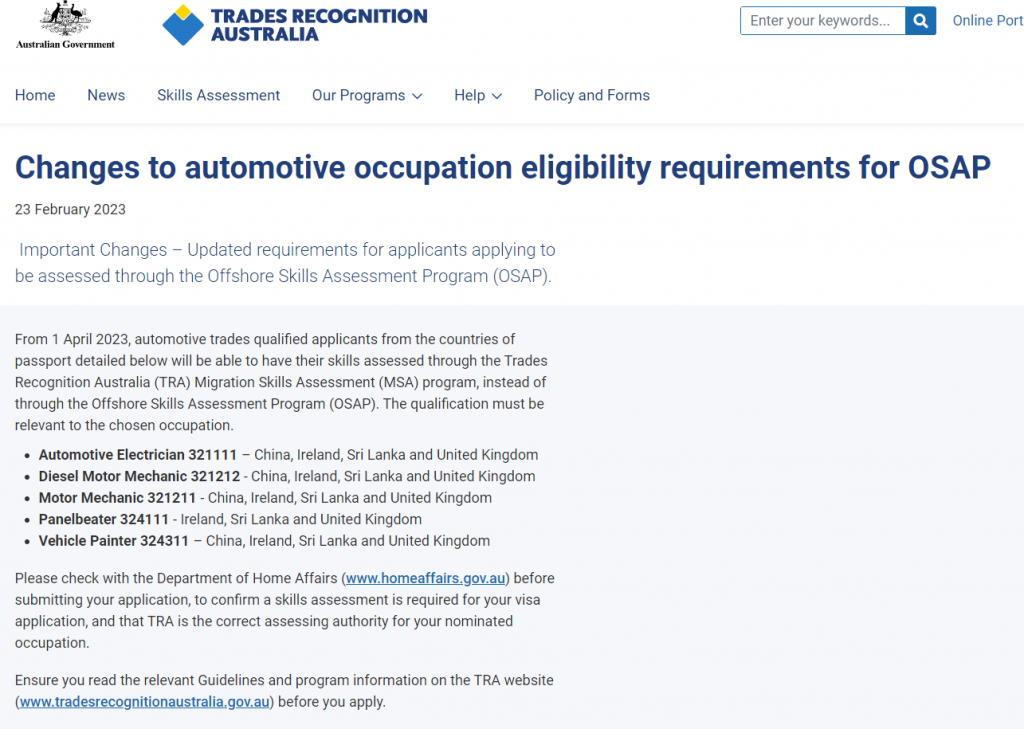The image size is (1024, 729).
Task: Click the Diesel Motor Mechanic 321212 entry
Action: point(139,476)
